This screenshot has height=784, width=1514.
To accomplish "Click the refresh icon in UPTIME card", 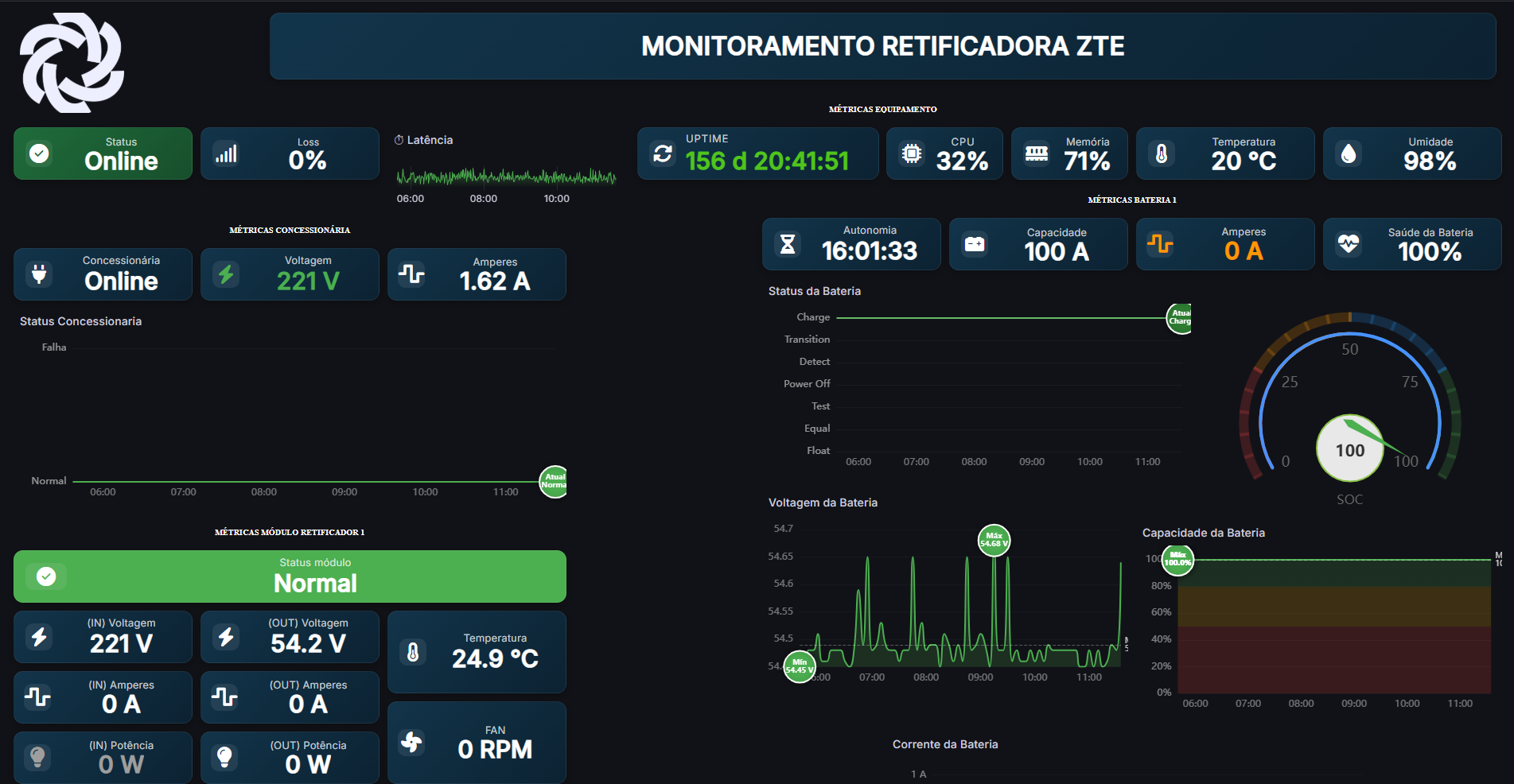I will coord(663,153).
